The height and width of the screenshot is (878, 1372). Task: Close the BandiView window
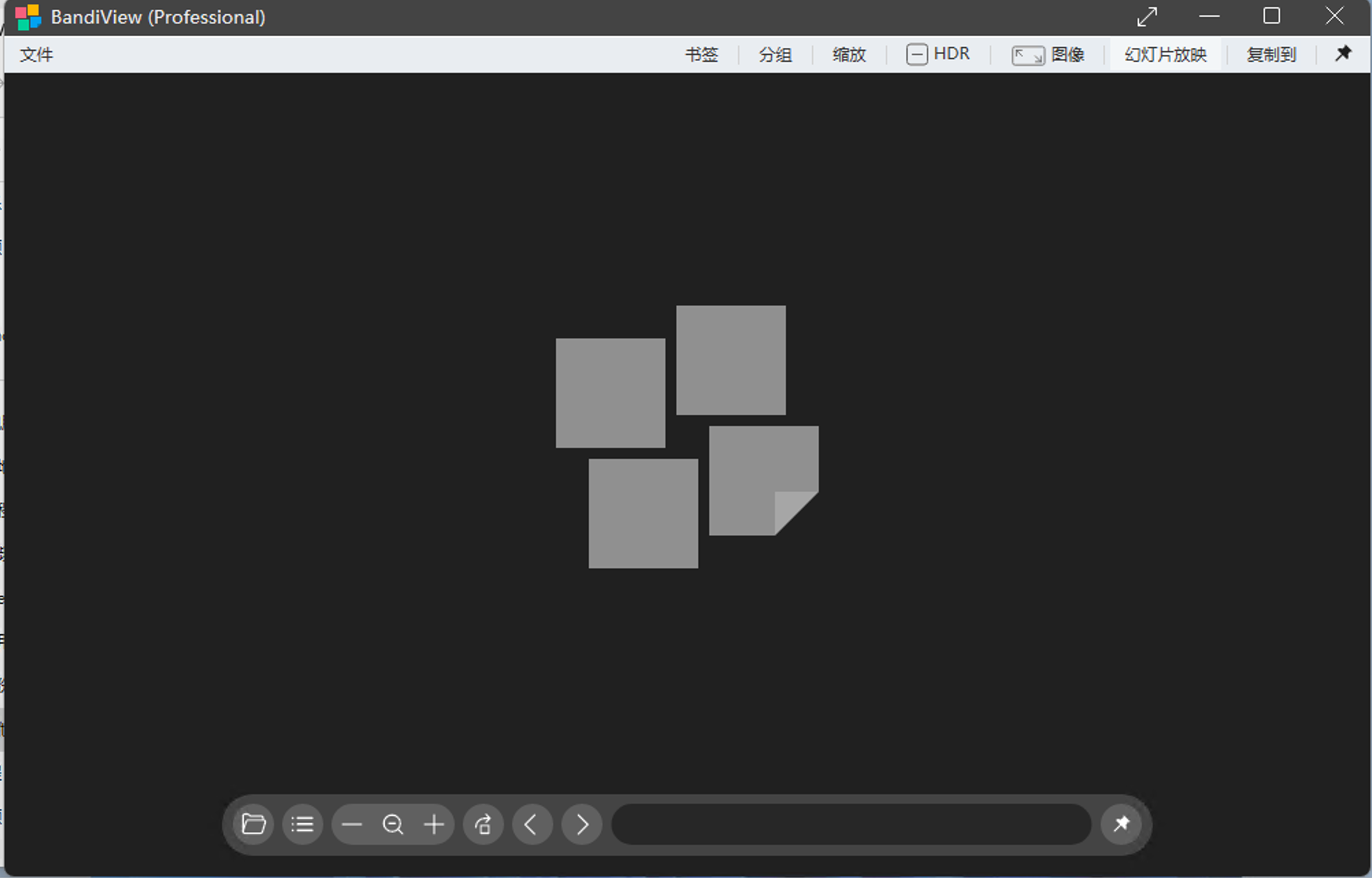(1334, 16)
